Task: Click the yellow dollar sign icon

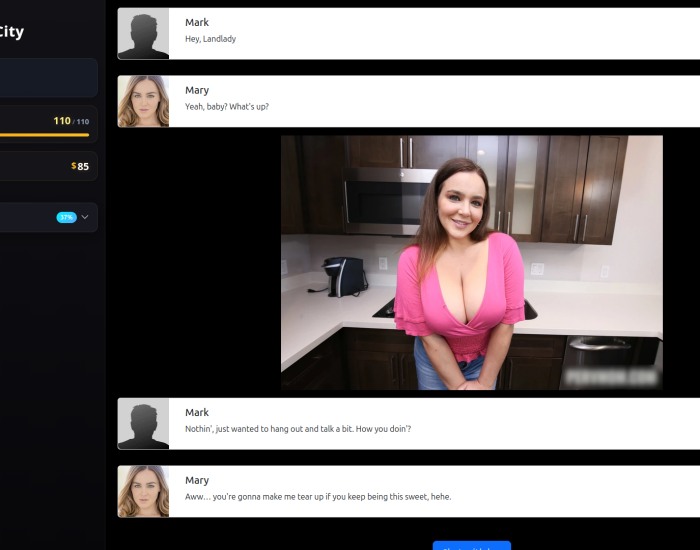Action: [x=74, y=166]
